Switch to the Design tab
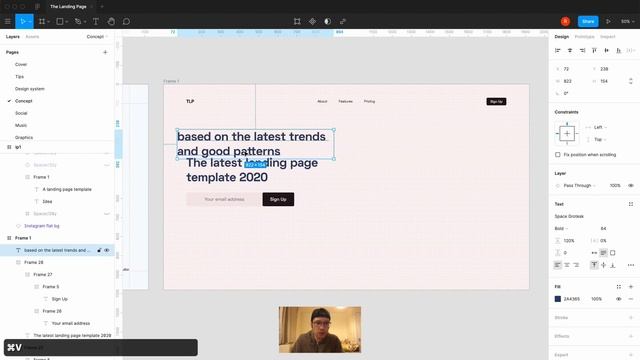 pos(561,37)
